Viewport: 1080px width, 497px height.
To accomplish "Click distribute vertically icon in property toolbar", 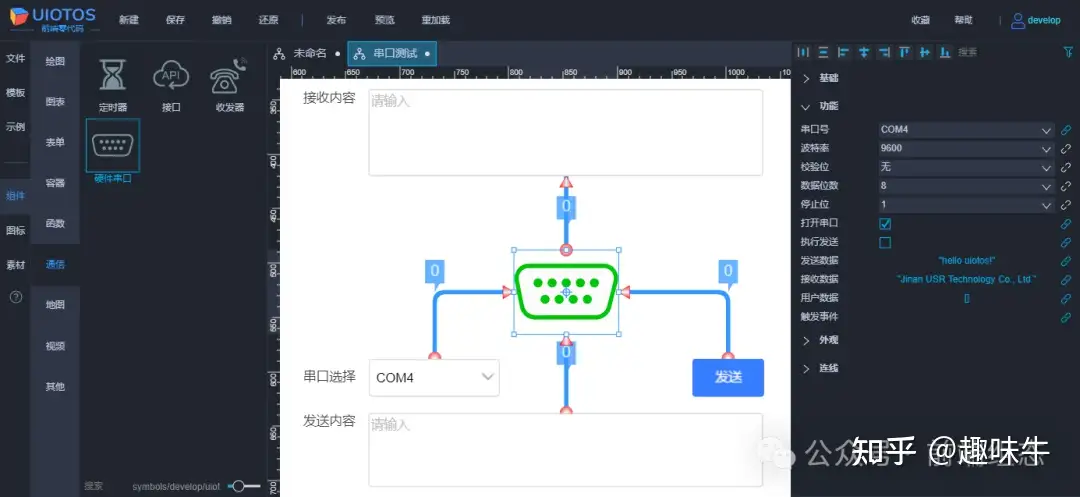I will (x=823, y=52).
